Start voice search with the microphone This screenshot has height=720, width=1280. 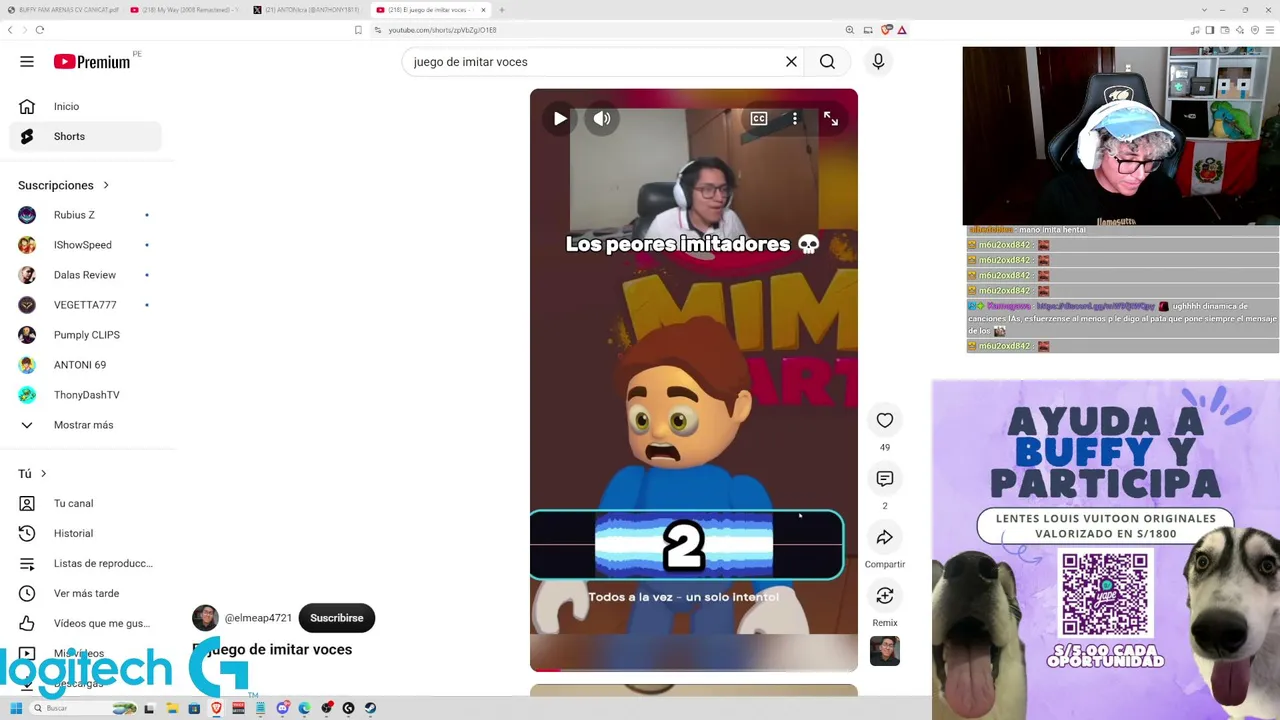point(878,62)
